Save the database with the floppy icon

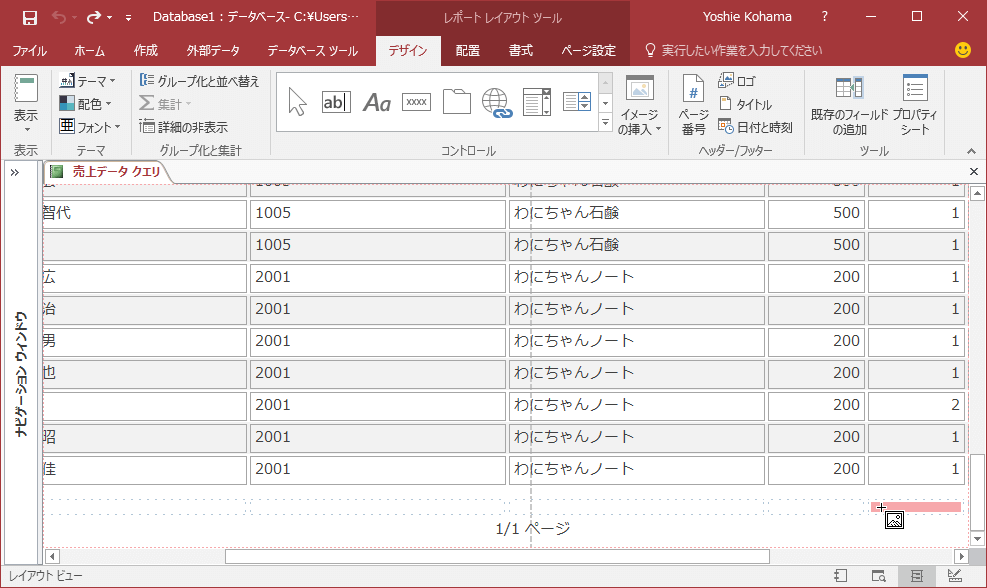[30, 18]
